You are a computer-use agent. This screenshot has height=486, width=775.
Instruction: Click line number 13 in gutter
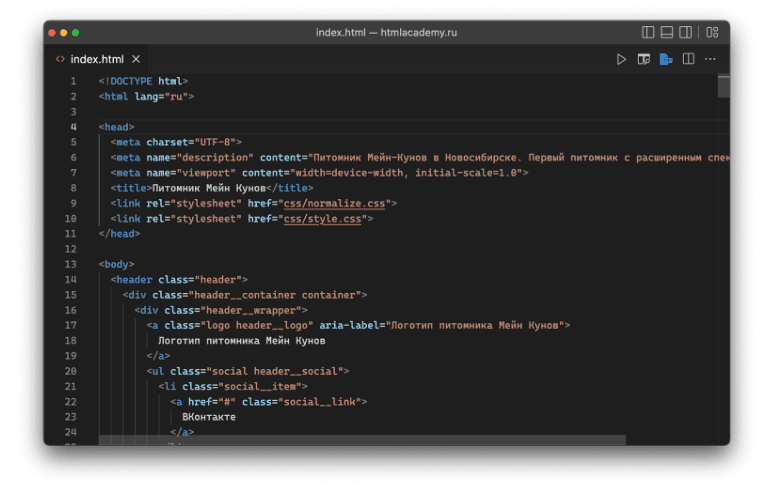click(x=71, y=265)
